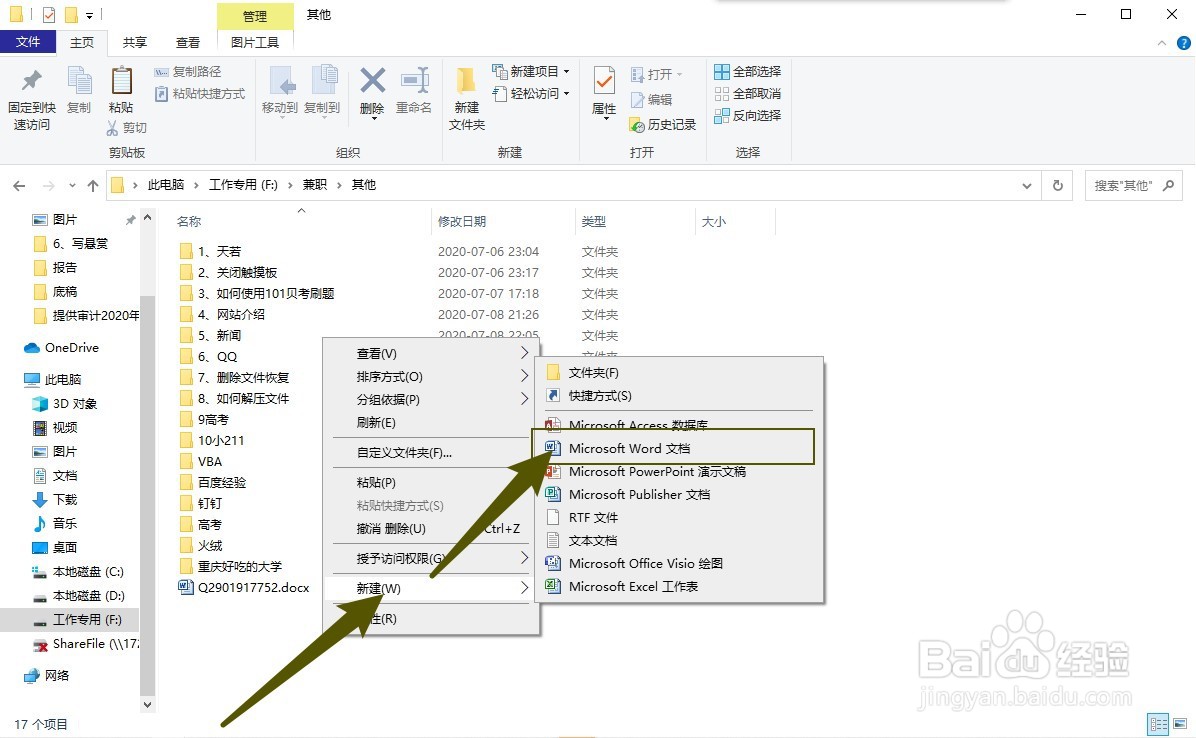Screen dimensions: 1196x738
Task: Click the Pin to Quick Access icon
Action: [31, 82]
